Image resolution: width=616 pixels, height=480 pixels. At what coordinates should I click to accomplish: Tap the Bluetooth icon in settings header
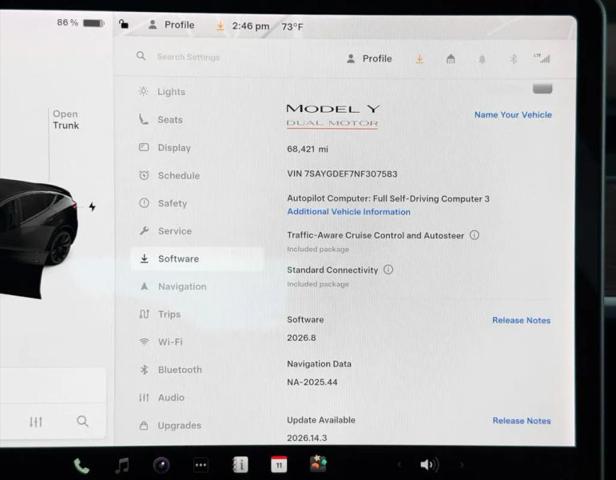click(x=513, y=59)
